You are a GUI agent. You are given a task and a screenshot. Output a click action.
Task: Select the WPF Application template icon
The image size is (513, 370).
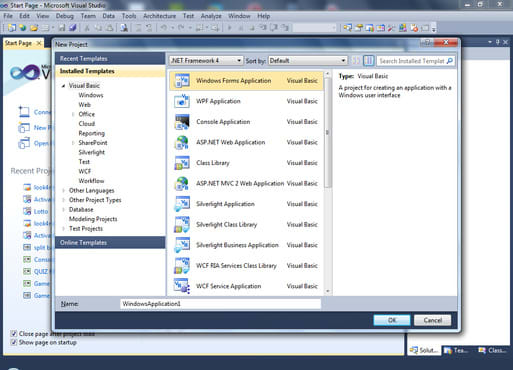tap(182, 101)
